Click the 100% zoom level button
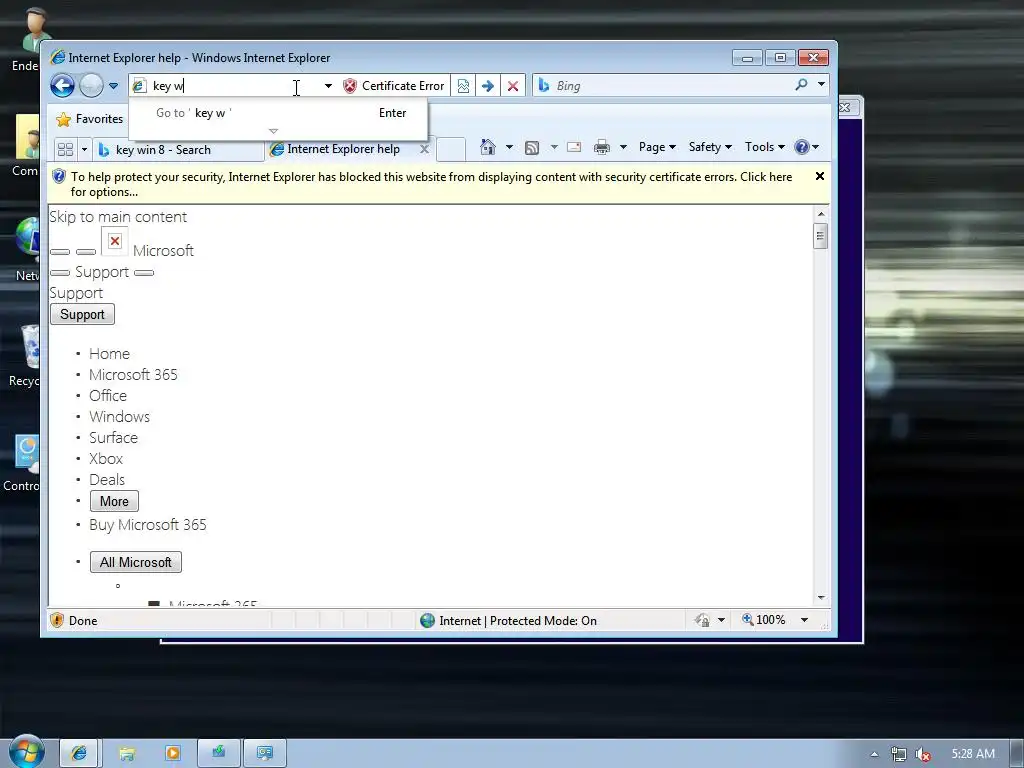 (763, 620)
